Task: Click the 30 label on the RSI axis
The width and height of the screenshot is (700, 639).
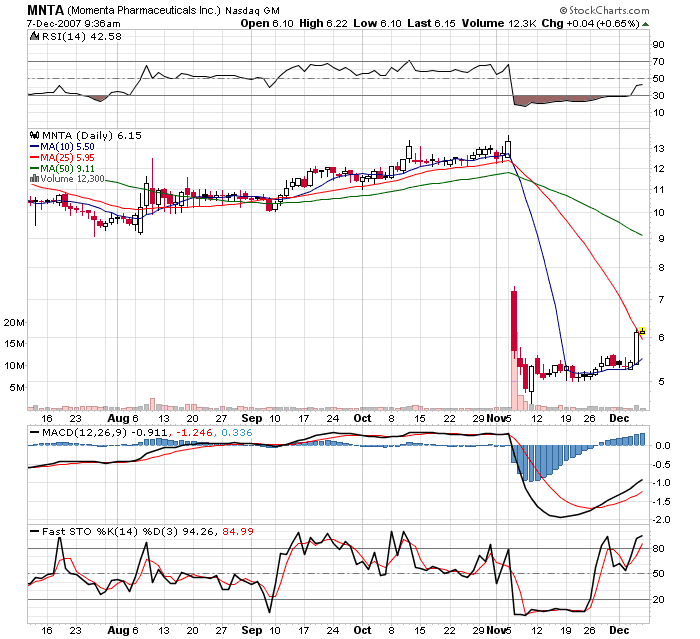Action: 658,96
